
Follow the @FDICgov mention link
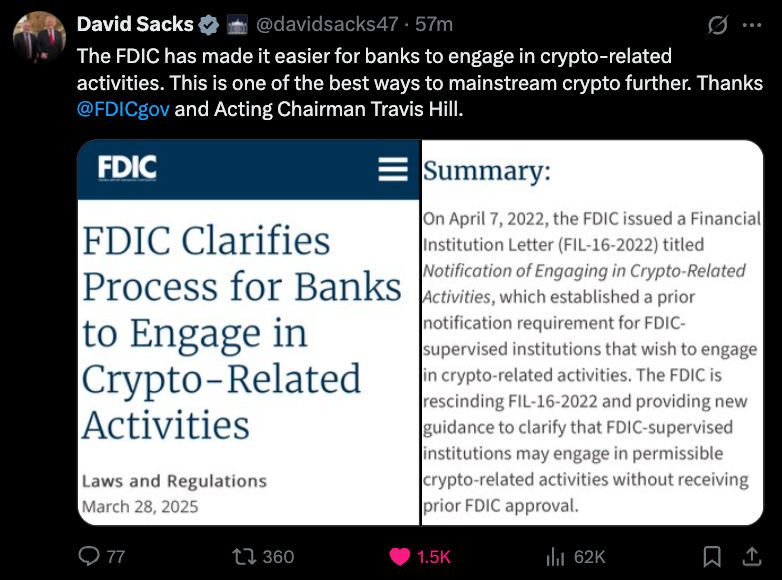(124, 108)
